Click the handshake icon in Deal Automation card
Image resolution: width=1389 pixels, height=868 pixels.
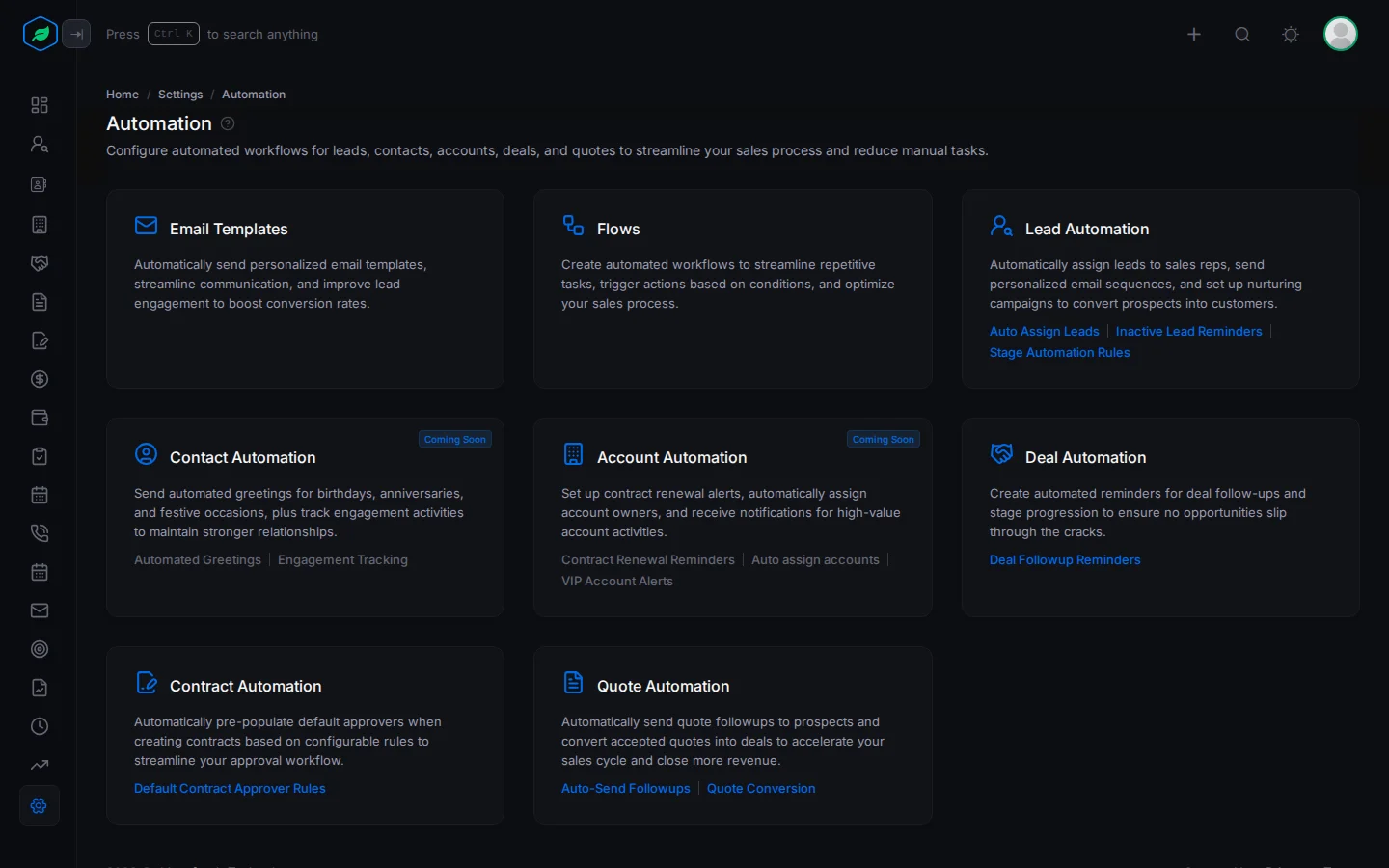[1001, 454]
